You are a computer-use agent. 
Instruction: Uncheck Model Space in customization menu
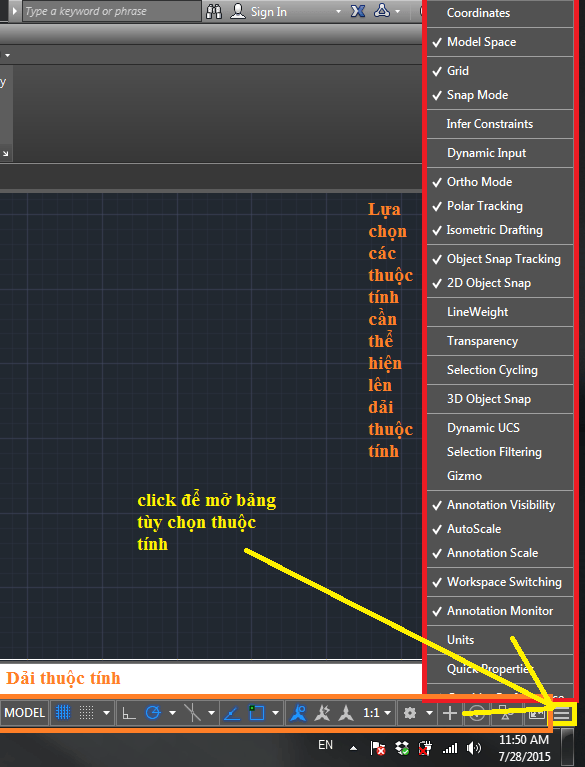pyautogui.click(x=500, y=42)
